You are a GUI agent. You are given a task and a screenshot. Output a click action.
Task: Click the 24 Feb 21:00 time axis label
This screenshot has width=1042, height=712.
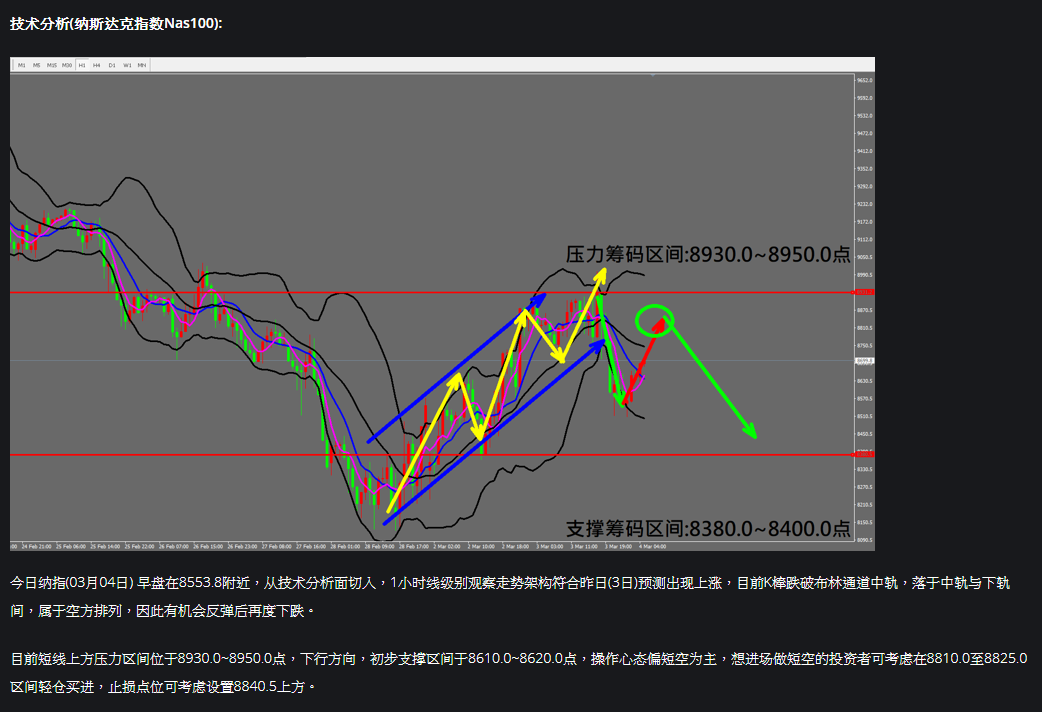click(37, 546)
